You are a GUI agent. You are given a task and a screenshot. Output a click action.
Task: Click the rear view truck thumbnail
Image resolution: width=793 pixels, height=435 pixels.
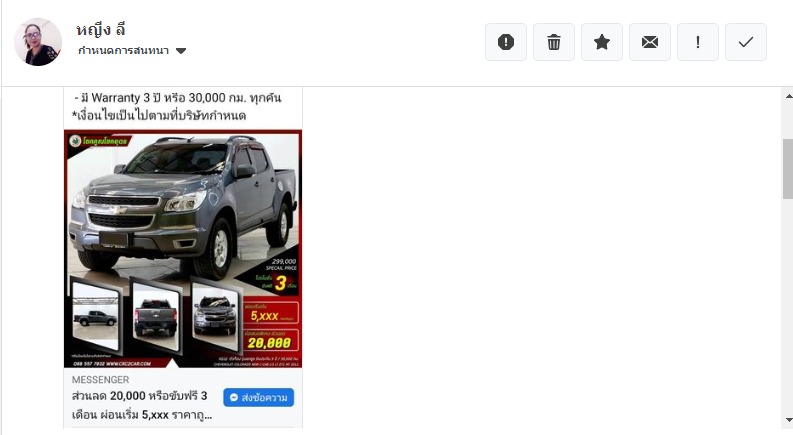[x=155, y=316]
